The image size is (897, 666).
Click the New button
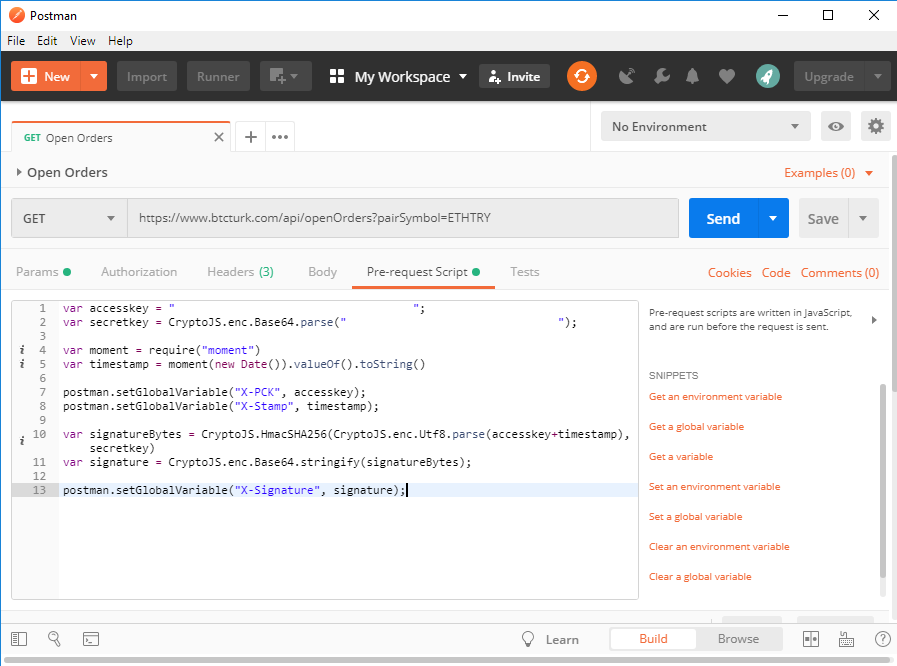click(x=46, y=76)
